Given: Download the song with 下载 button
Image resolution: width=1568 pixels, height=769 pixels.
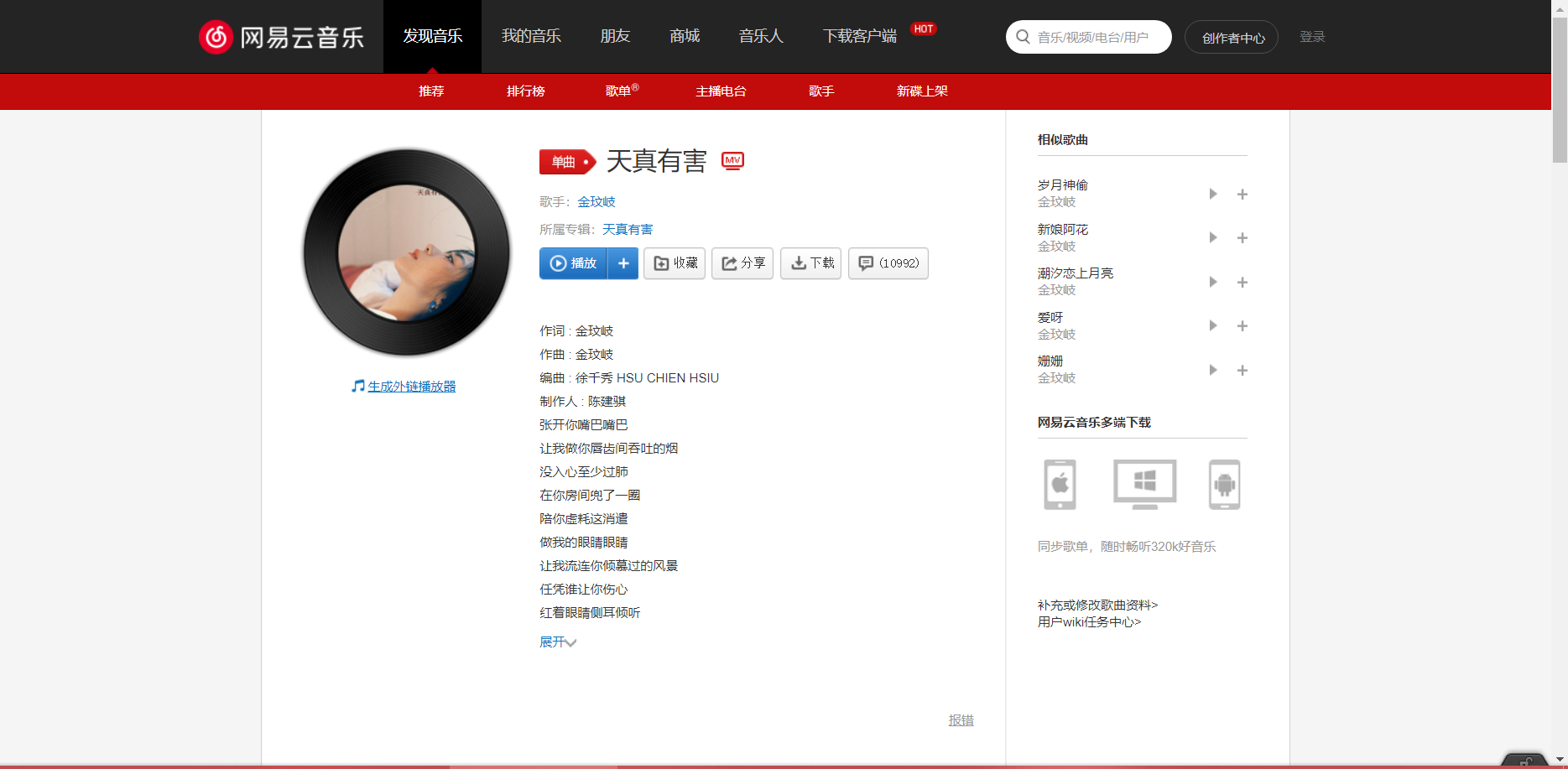Looking at the screenshot, I should (x=810, y=263).
